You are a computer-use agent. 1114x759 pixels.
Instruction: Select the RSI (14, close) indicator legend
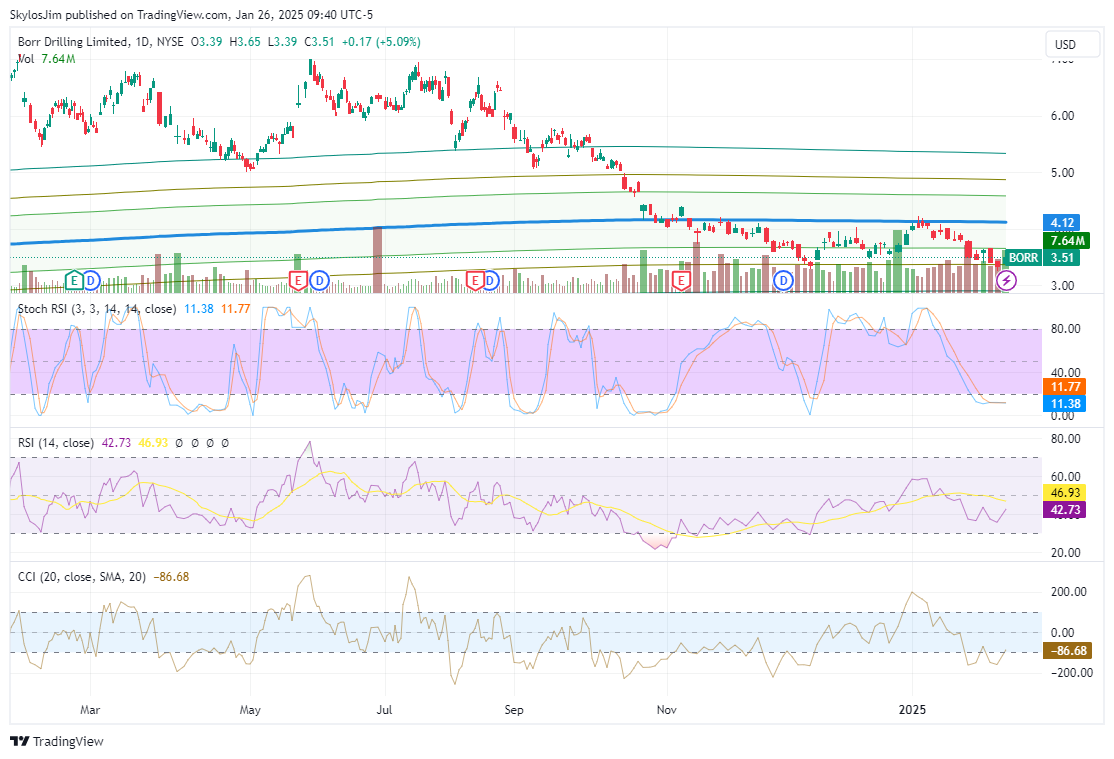point(55,443)
